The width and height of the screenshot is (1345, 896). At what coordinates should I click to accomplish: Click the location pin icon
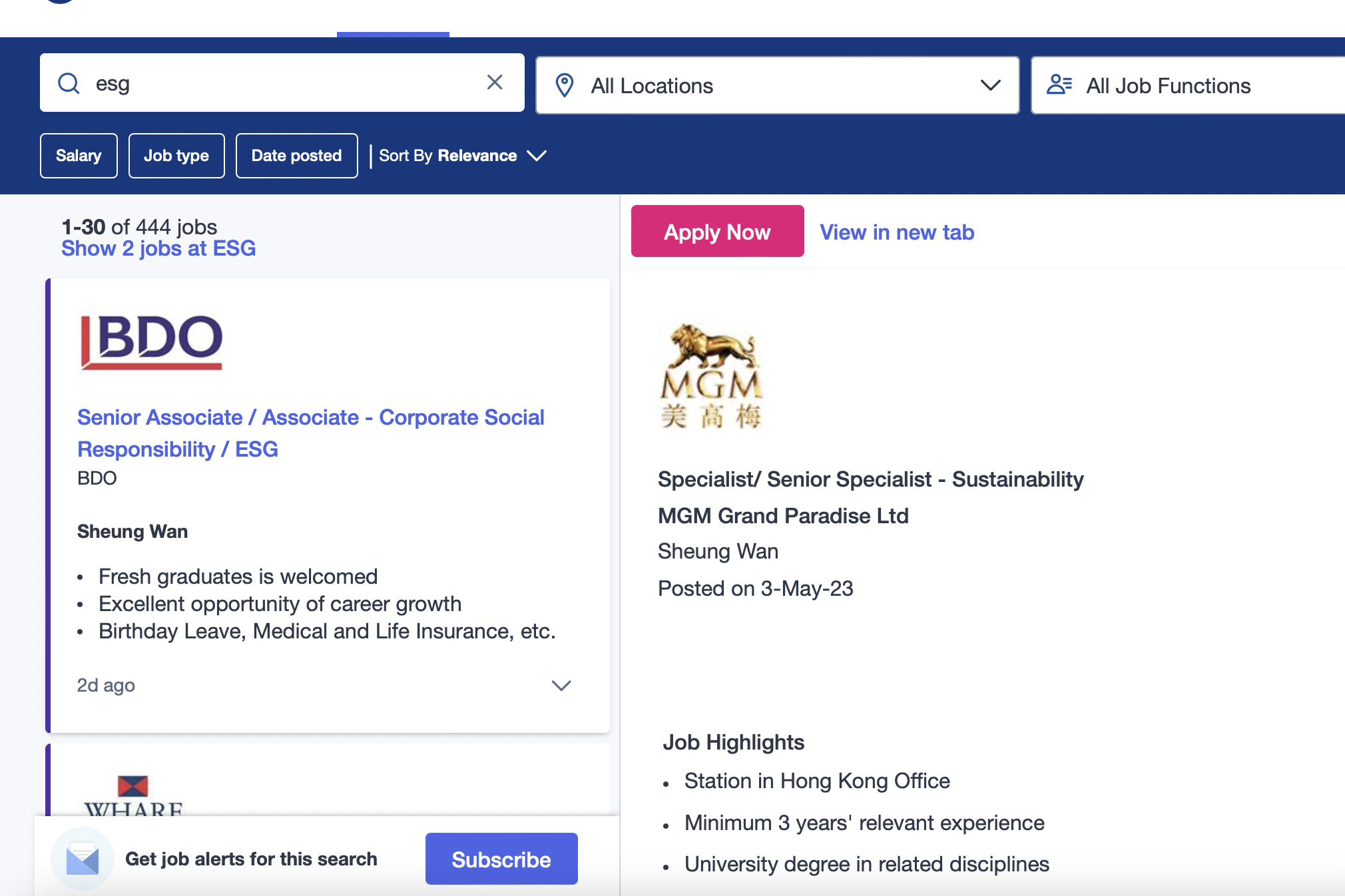point(565,85)
